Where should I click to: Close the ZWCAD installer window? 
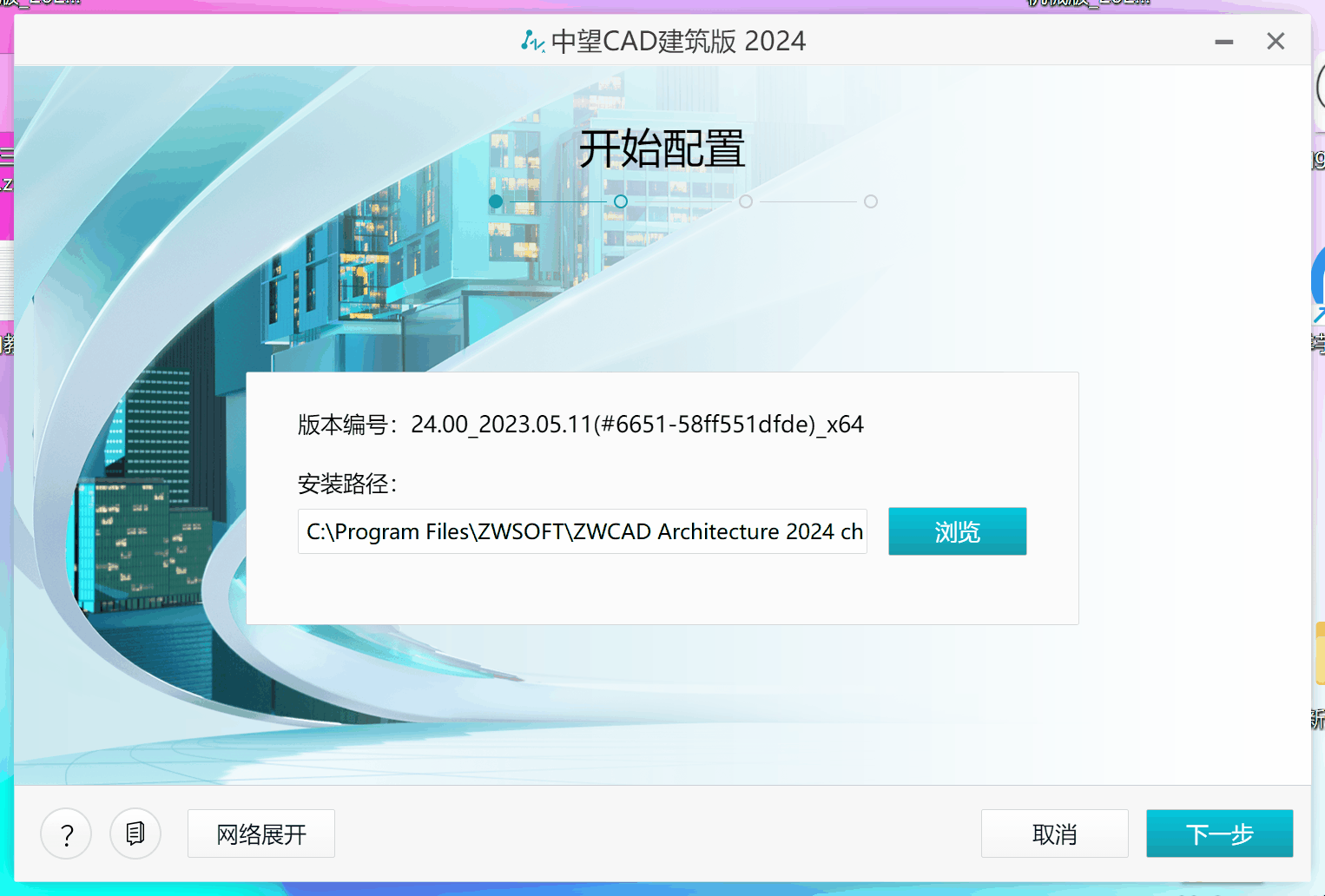[1276, 41]
